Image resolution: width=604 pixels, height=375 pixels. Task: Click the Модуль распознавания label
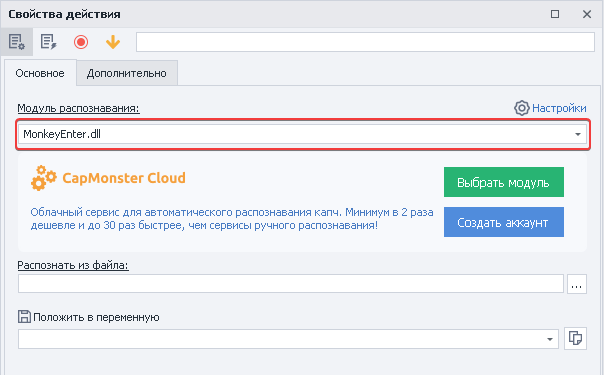(79, 108)
